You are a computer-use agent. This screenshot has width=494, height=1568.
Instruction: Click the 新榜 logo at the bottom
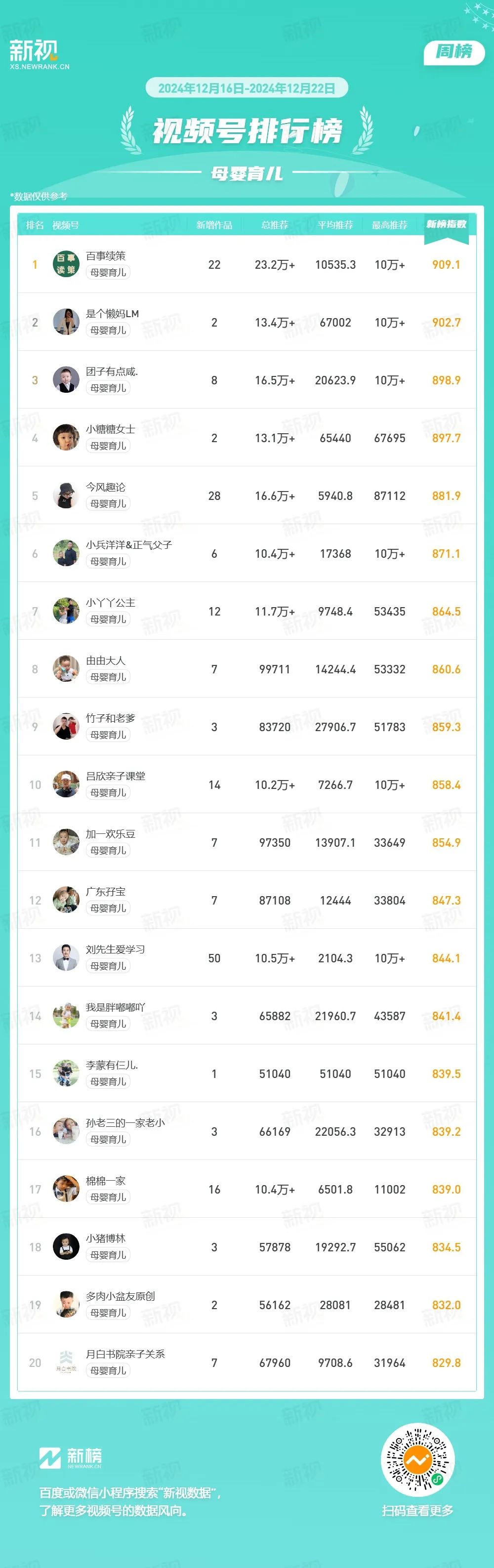click(x=71, y=1458)
